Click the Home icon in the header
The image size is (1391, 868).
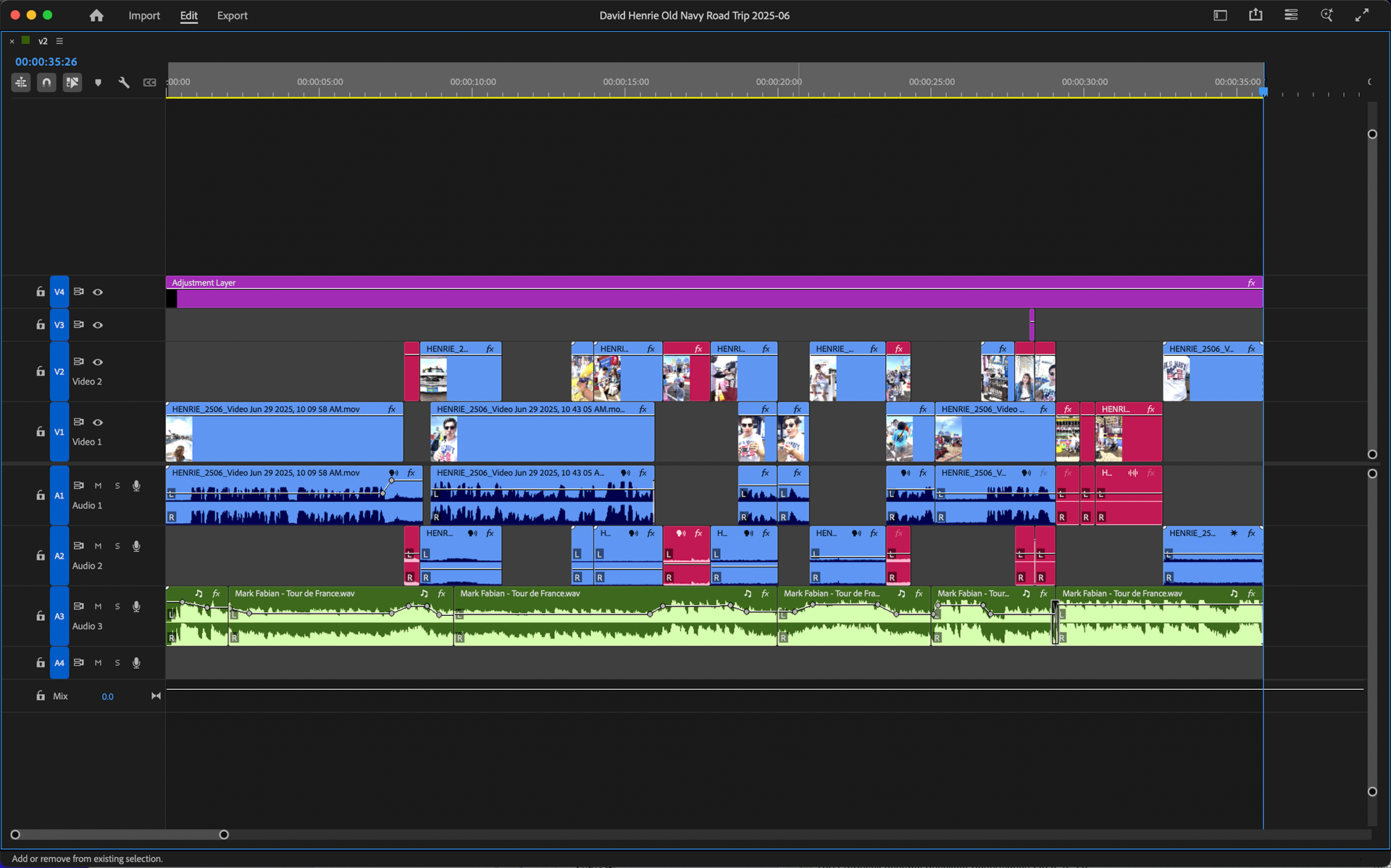[x=96, y=14]
